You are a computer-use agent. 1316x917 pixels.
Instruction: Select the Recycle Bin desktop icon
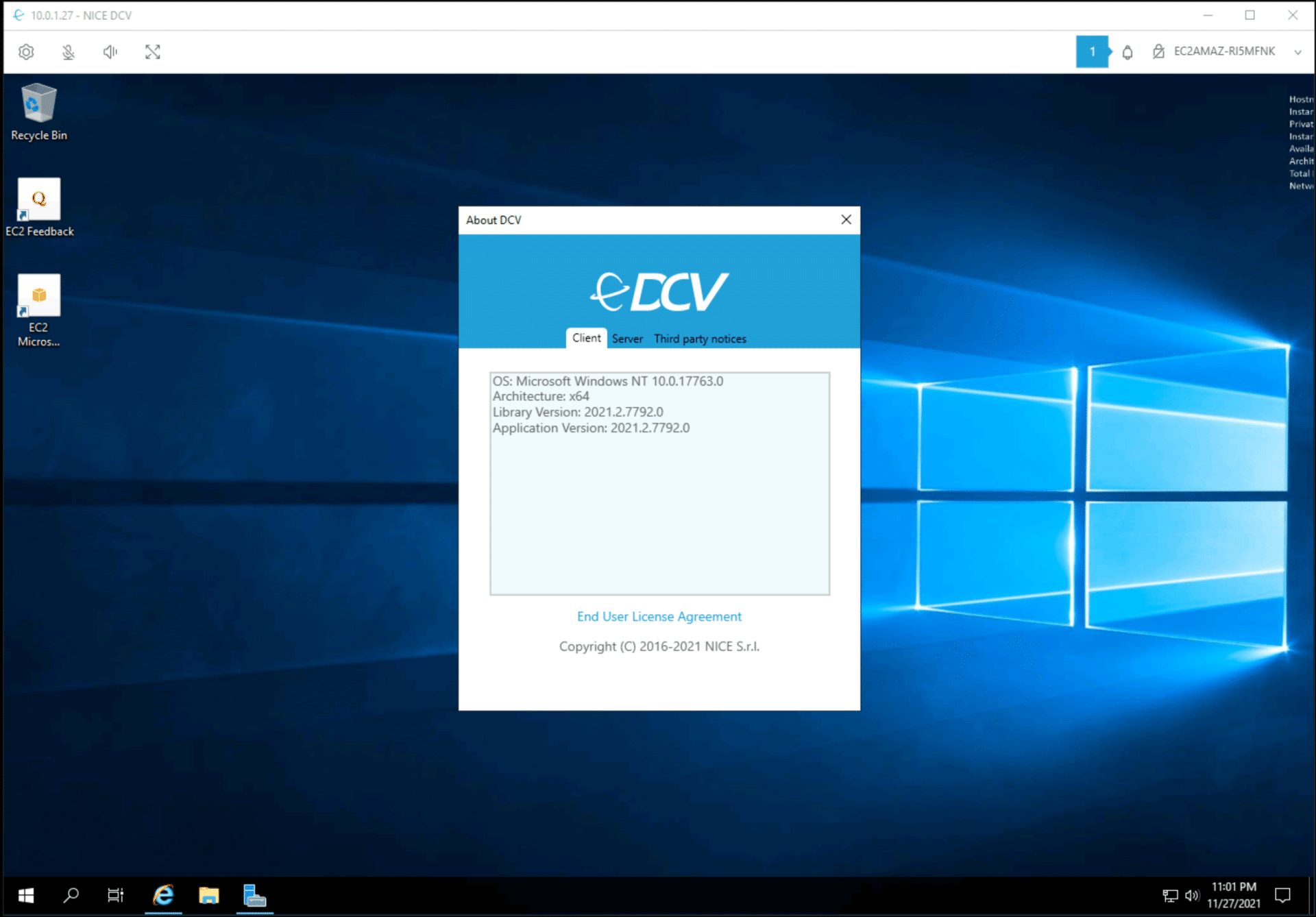pyautogui.click(x=39, y=112)
